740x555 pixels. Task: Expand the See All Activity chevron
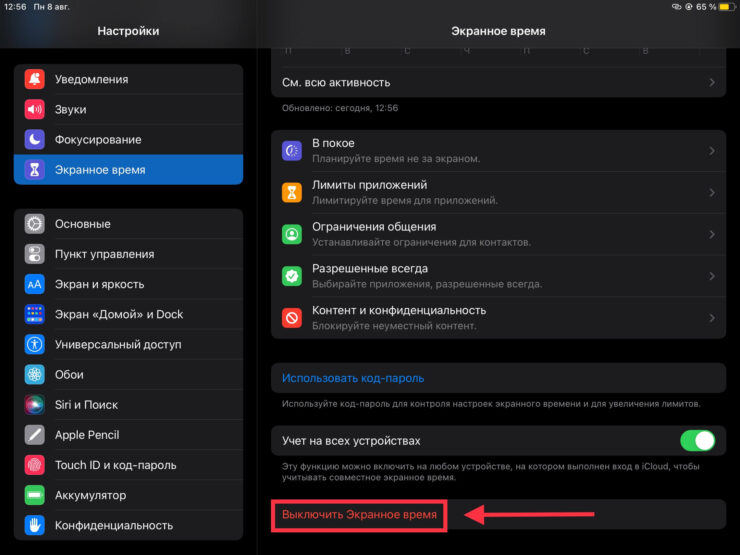712,82
